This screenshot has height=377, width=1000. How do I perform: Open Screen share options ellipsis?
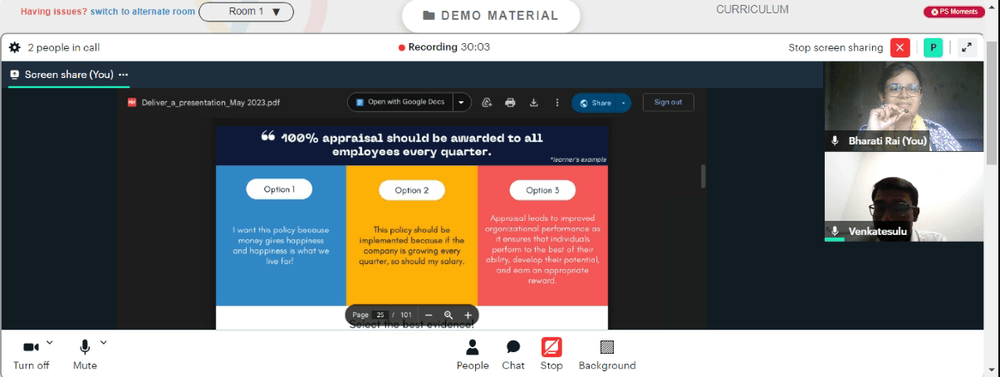pyautogui.click(x=123, y=75)
